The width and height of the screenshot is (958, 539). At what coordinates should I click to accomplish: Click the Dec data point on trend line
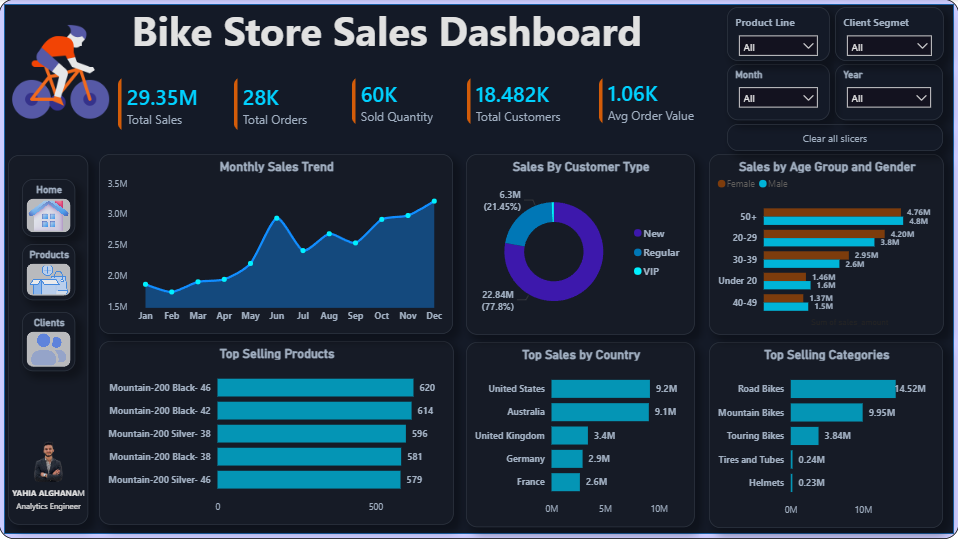click(x=434, y=201)
